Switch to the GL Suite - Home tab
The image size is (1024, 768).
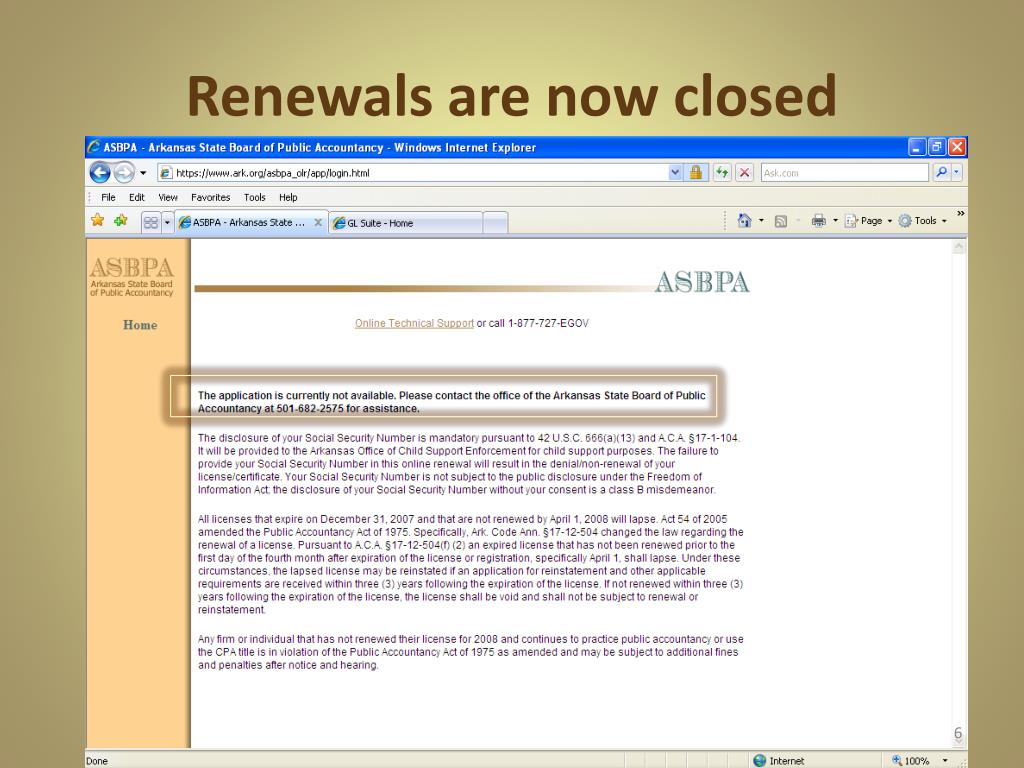click(x=406, y=223)
